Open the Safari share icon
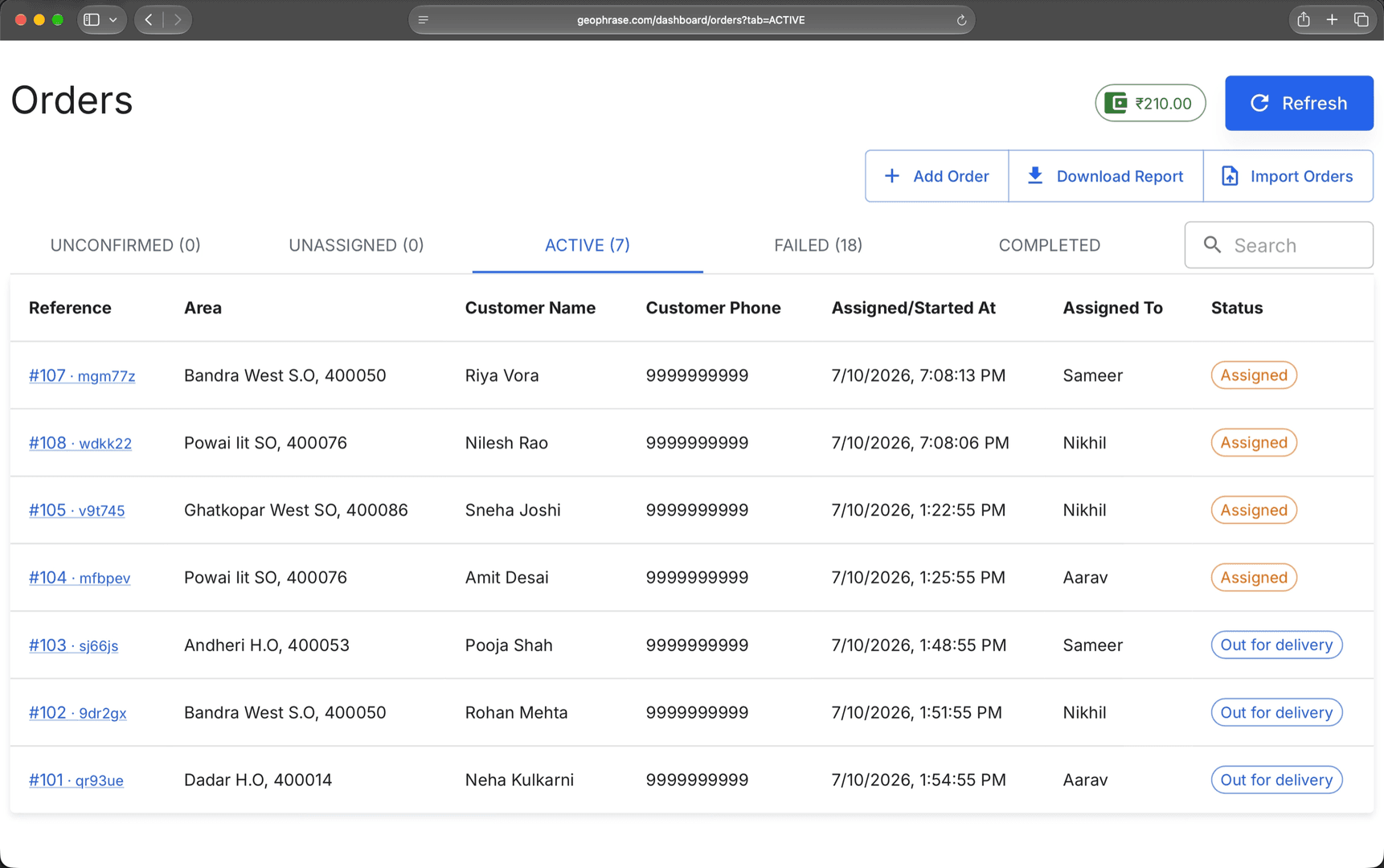 click(1303, 20)
